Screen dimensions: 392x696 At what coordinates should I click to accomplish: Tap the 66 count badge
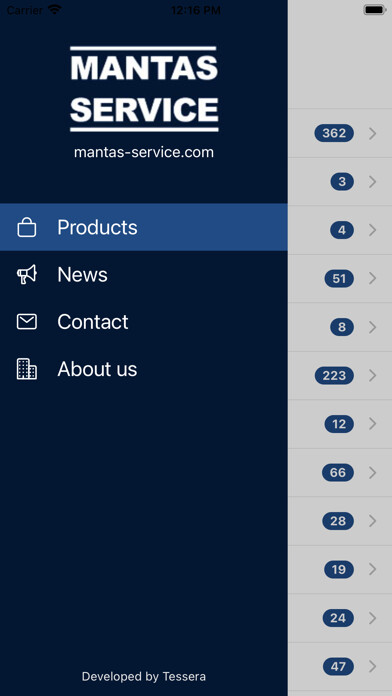click(338, 473)
